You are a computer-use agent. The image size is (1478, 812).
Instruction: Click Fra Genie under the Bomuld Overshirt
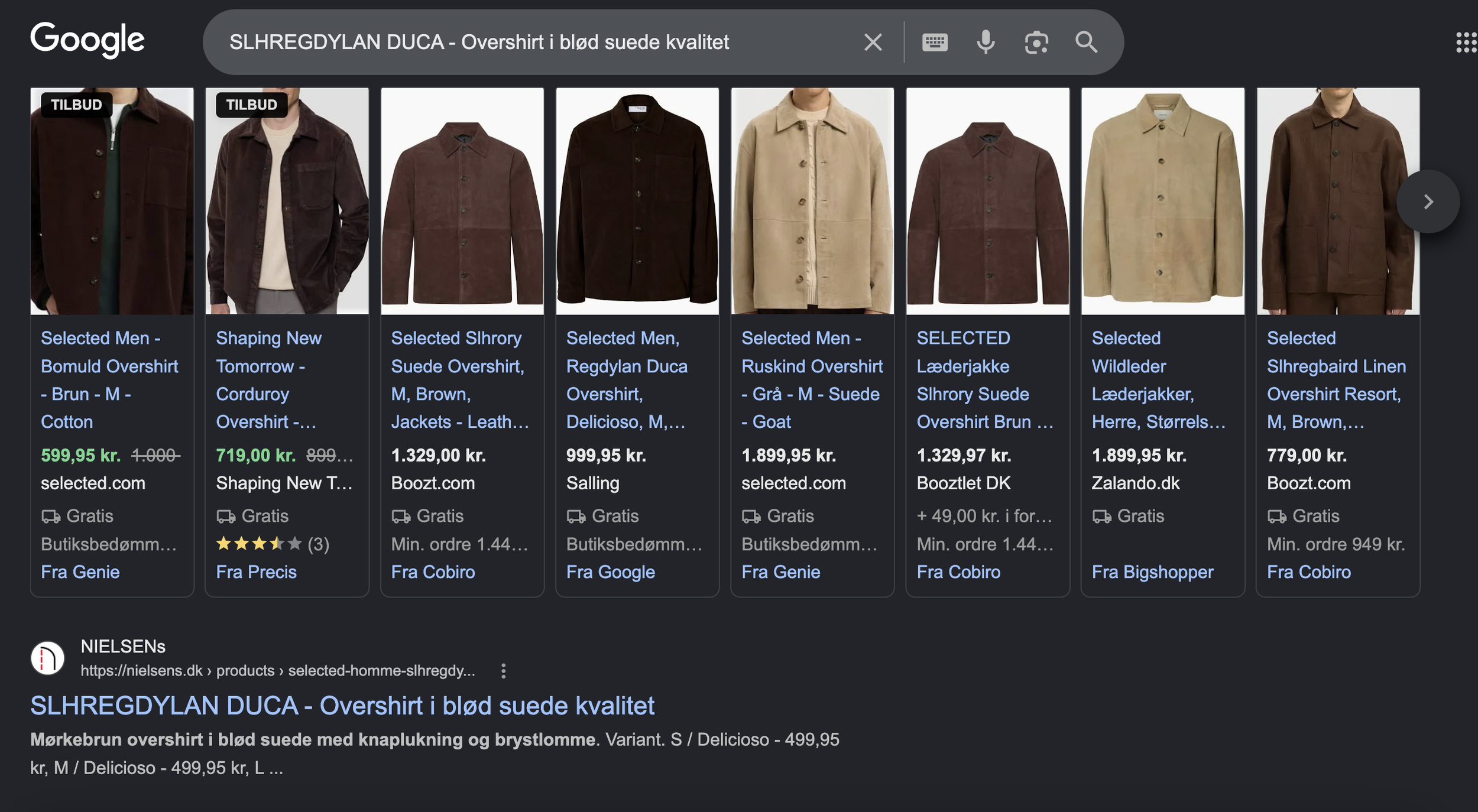click(80, 572)
